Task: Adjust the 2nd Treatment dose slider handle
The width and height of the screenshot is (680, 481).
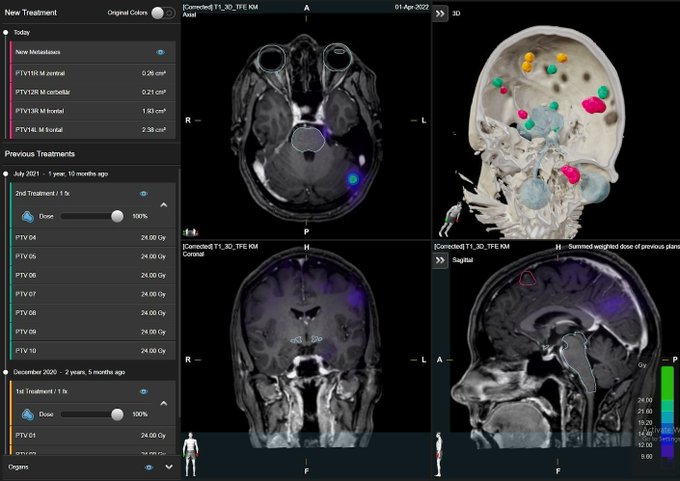Action: point(117,216)
